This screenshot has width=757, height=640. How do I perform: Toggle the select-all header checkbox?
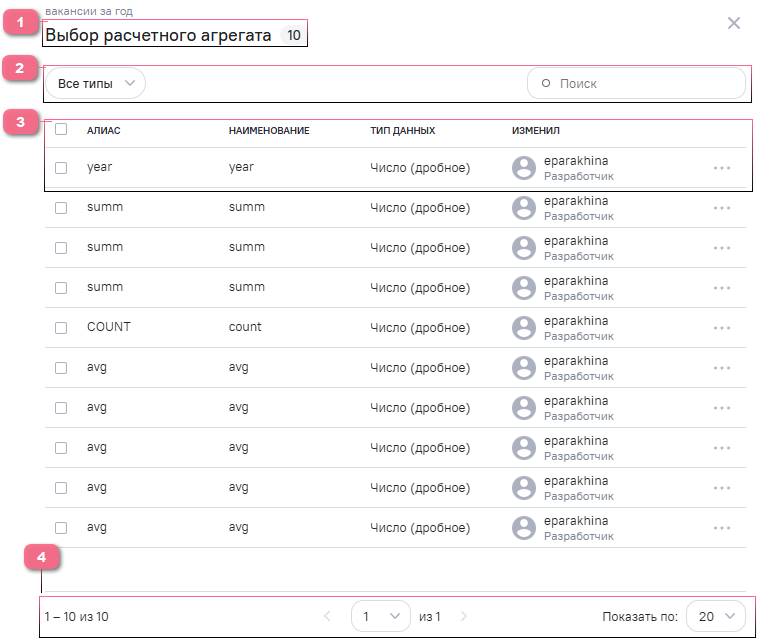(61, 129)
